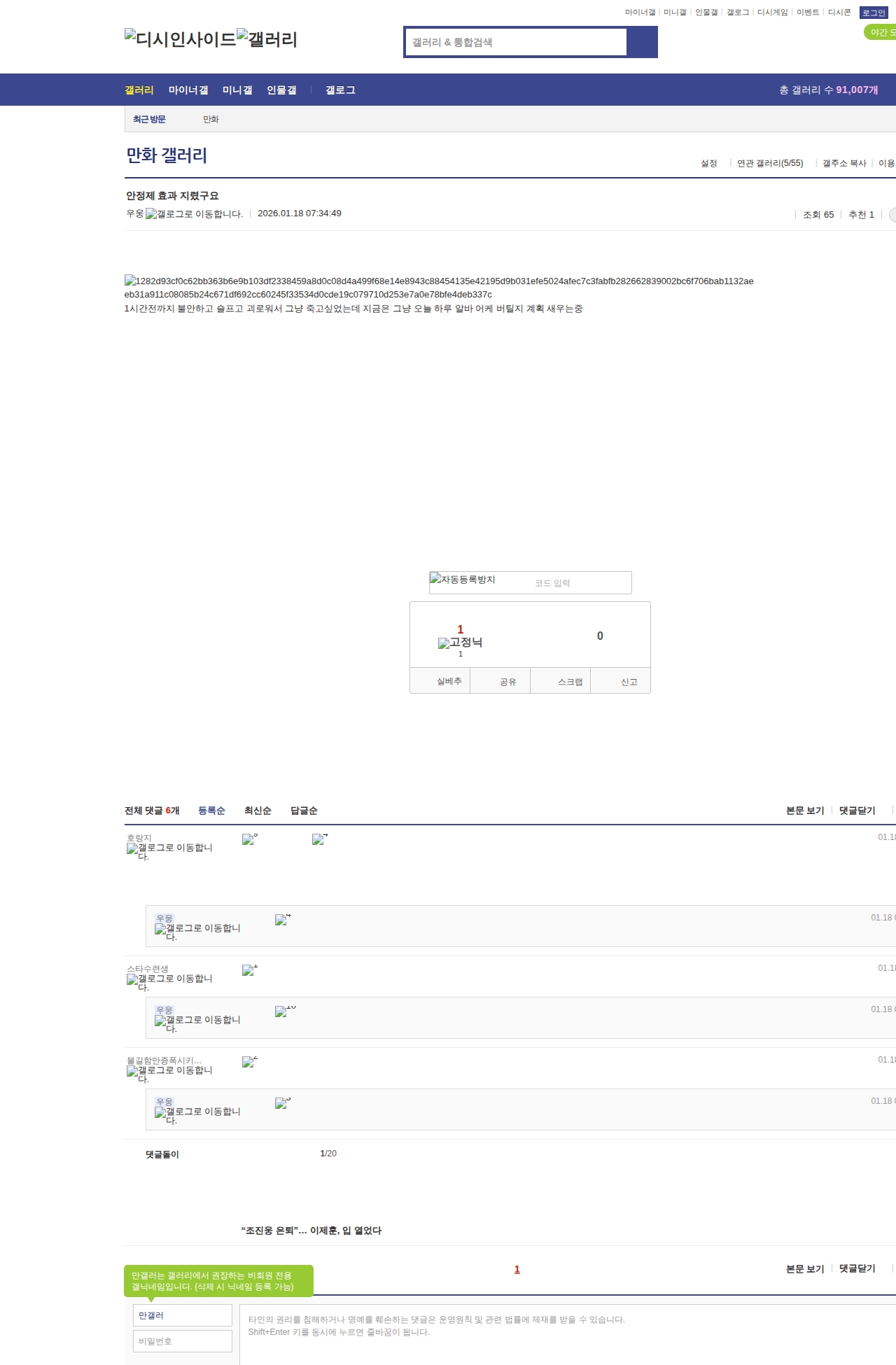Select 본문 보기 beside 전체 댓글 6개
Image resolution: width=896 pixels, height=1365 pixels.
805,811
